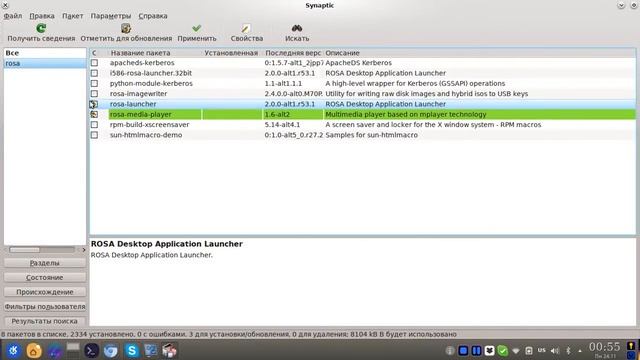Click status icon of rosa-launcher row
The image size is (640, 360).
click(x=94, y=104)
